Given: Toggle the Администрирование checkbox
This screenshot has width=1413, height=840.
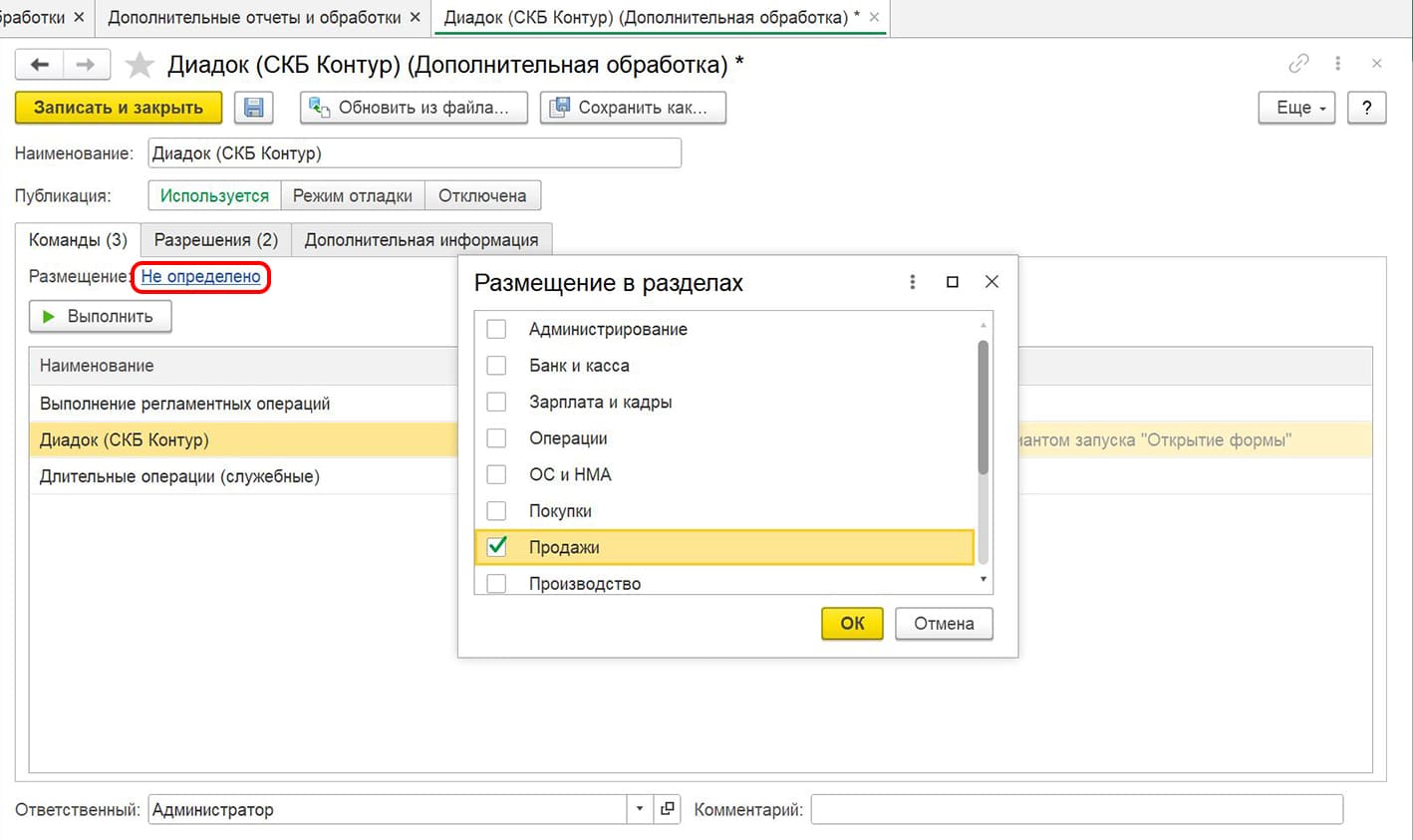Looking at the screenshot, I should (x=496, y=329).
